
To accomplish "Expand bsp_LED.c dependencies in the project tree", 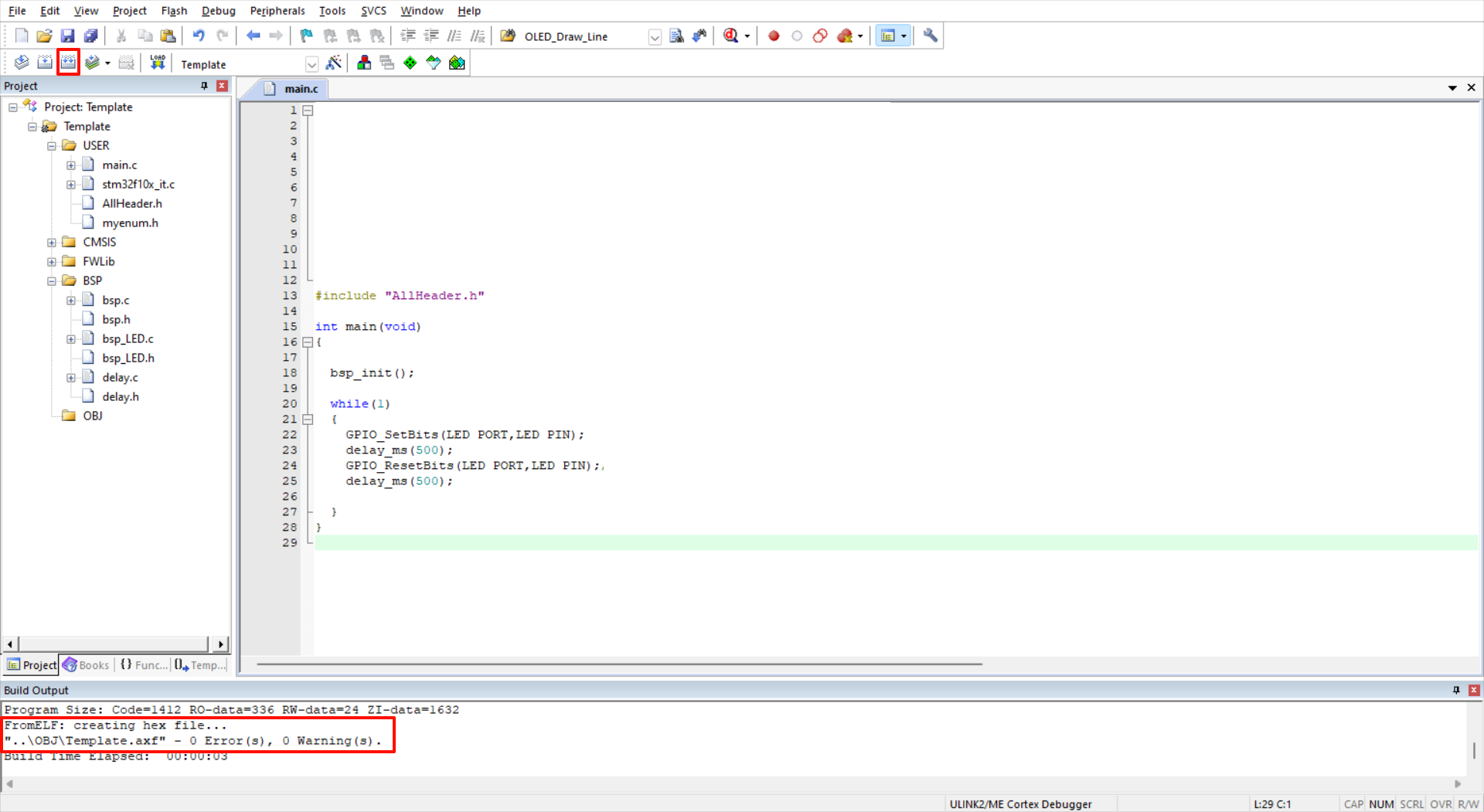I will 71,339.
